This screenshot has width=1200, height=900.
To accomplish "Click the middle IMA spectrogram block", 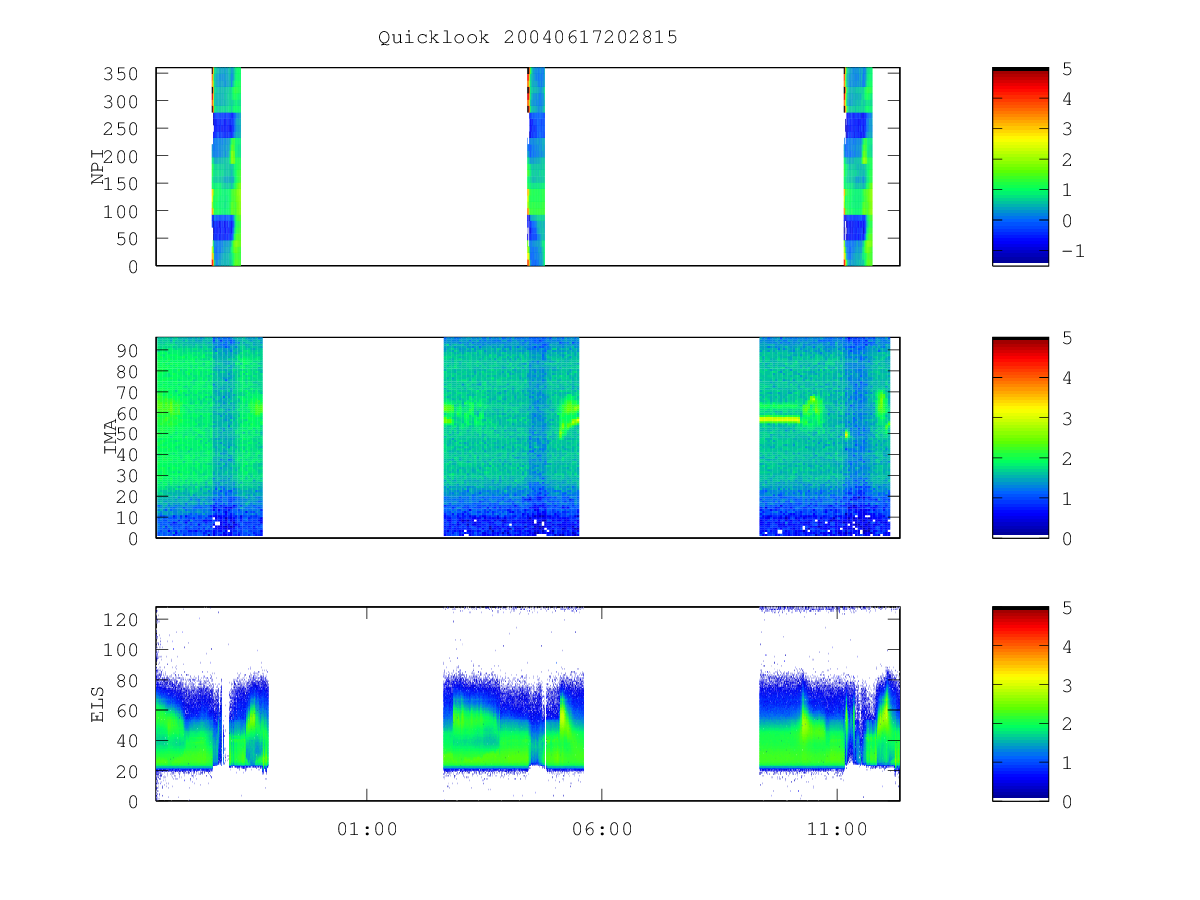I will pos(511,437).
